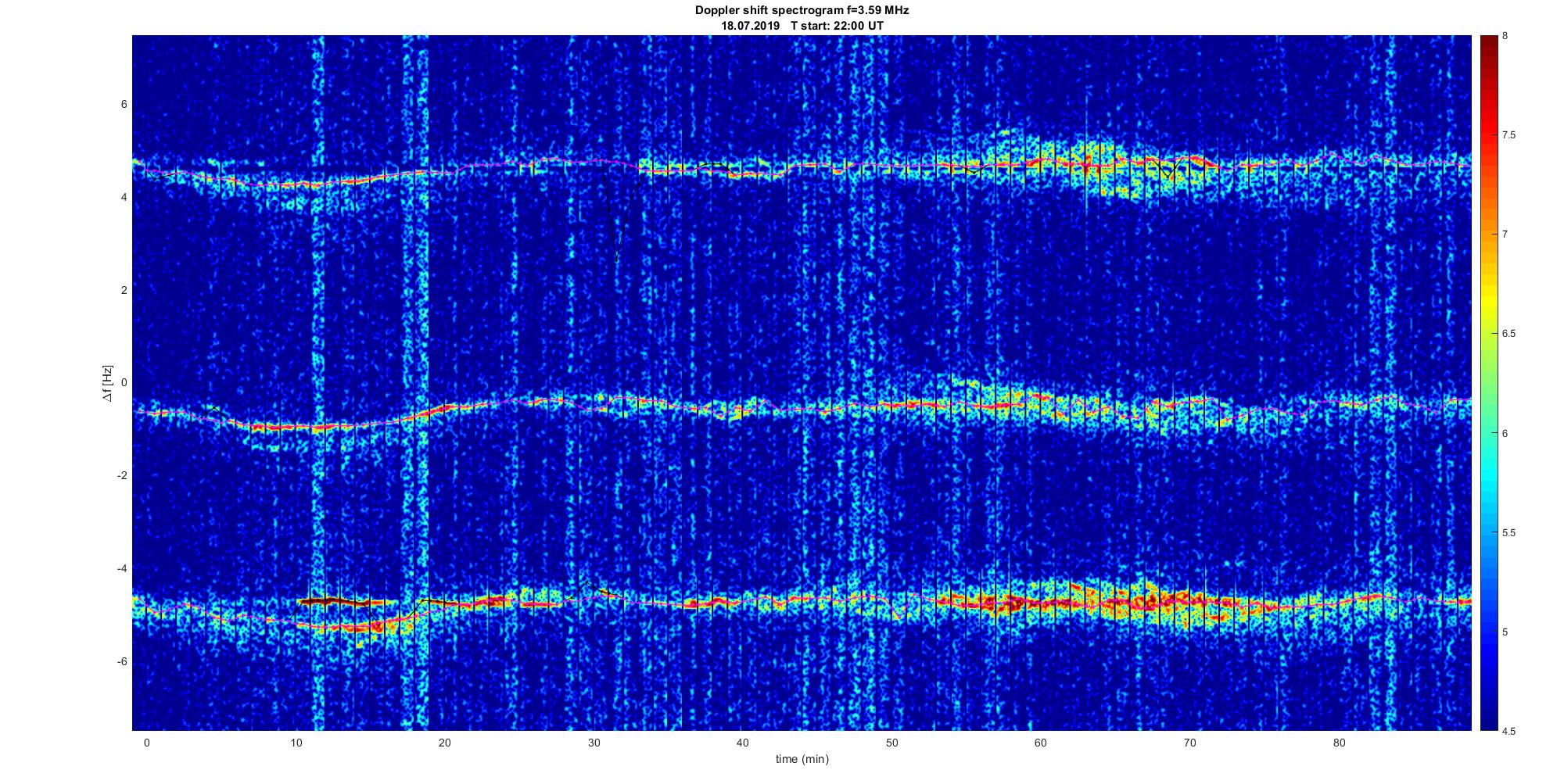1564x784 pixels.
Task: Click the x-axis tick label 20
Action: (x=445, y=743)
